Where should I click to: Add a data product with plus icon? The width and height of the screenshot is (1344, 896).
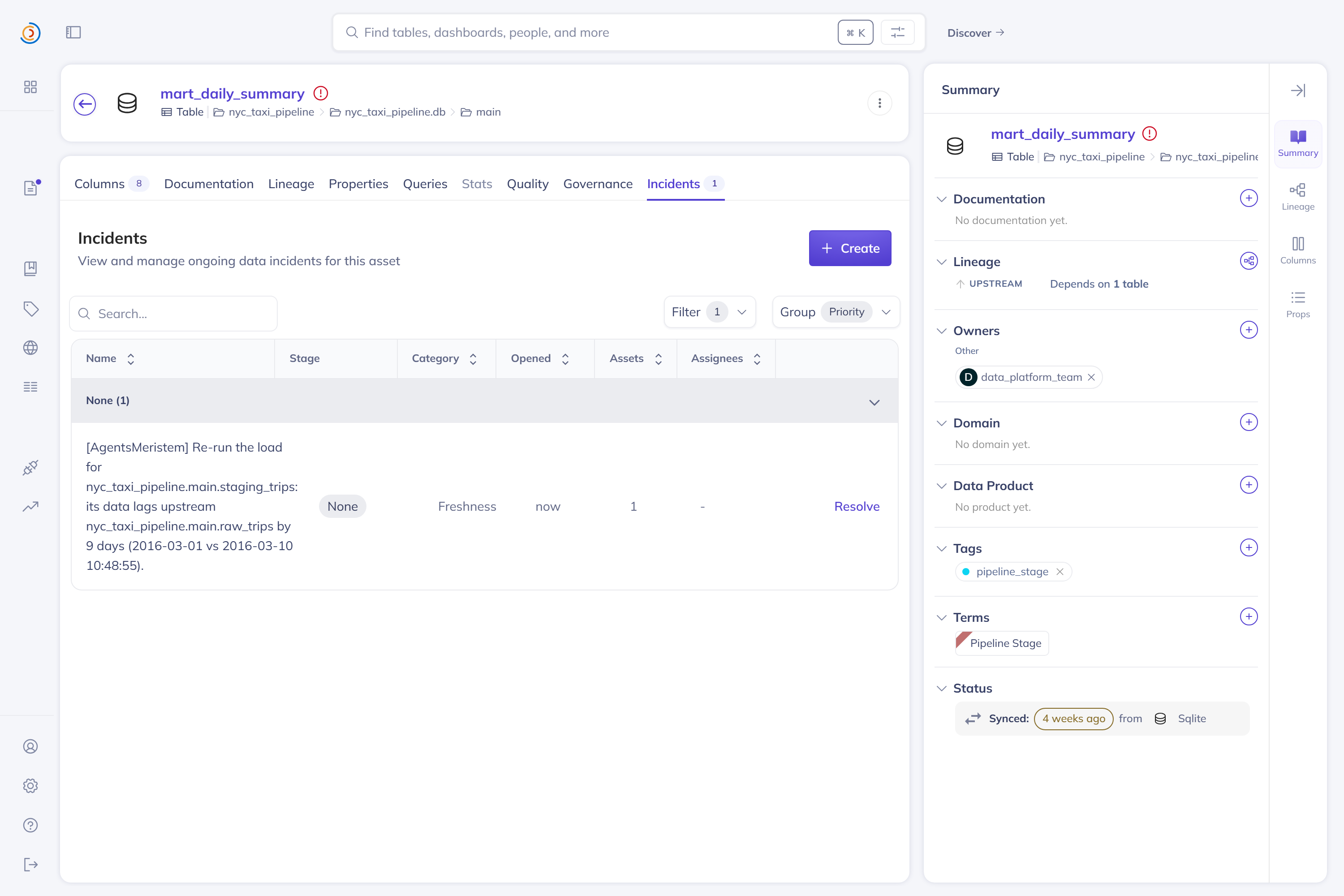pos(1249,485)
